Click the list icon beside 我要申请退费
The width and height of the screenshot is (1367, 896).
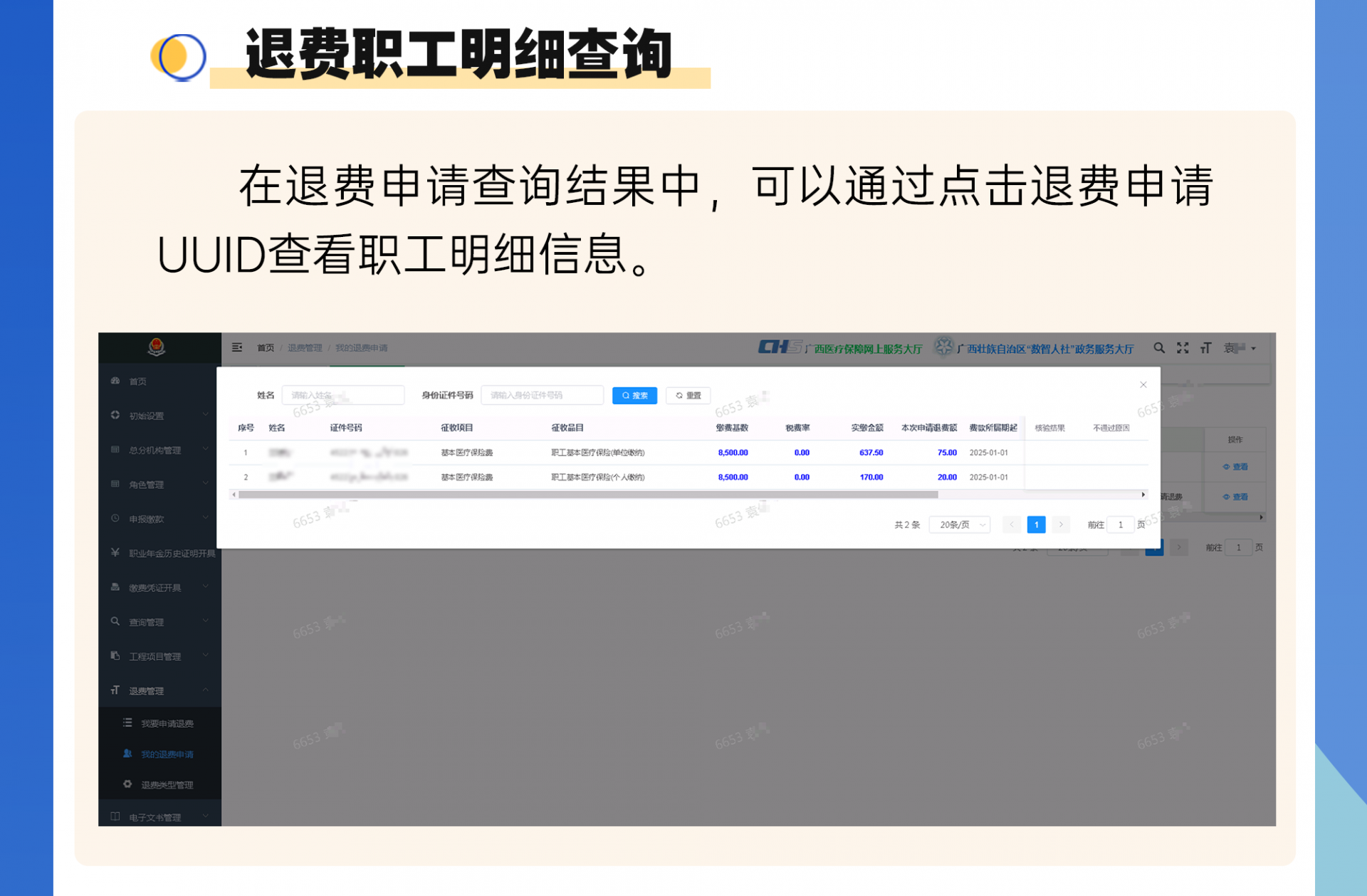[127, 722]
